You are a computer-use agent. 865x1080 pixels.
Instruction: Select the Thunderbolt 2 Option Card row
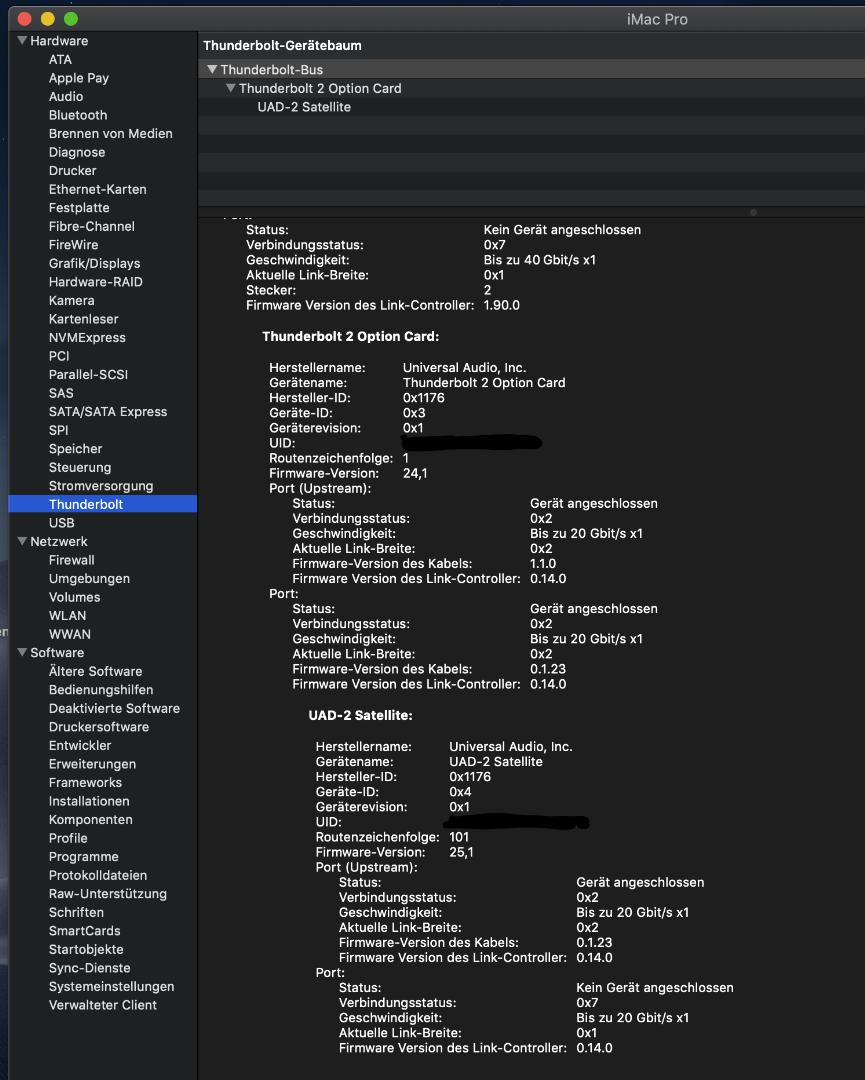coord(320,88)
